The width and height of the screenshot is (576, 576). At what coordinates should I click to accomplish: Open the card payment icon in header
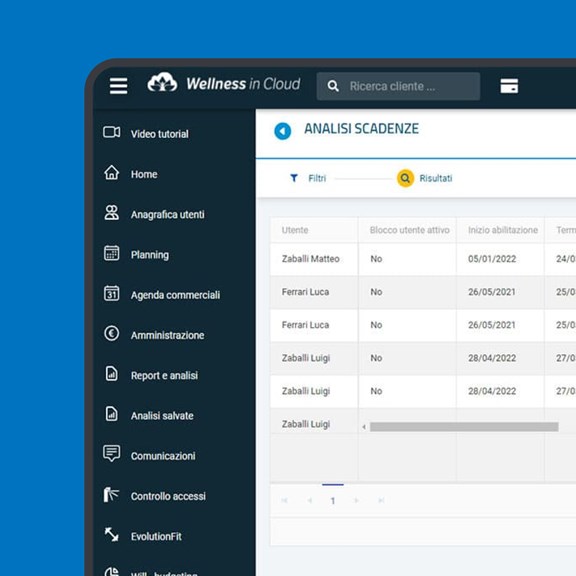click(509, 86)
